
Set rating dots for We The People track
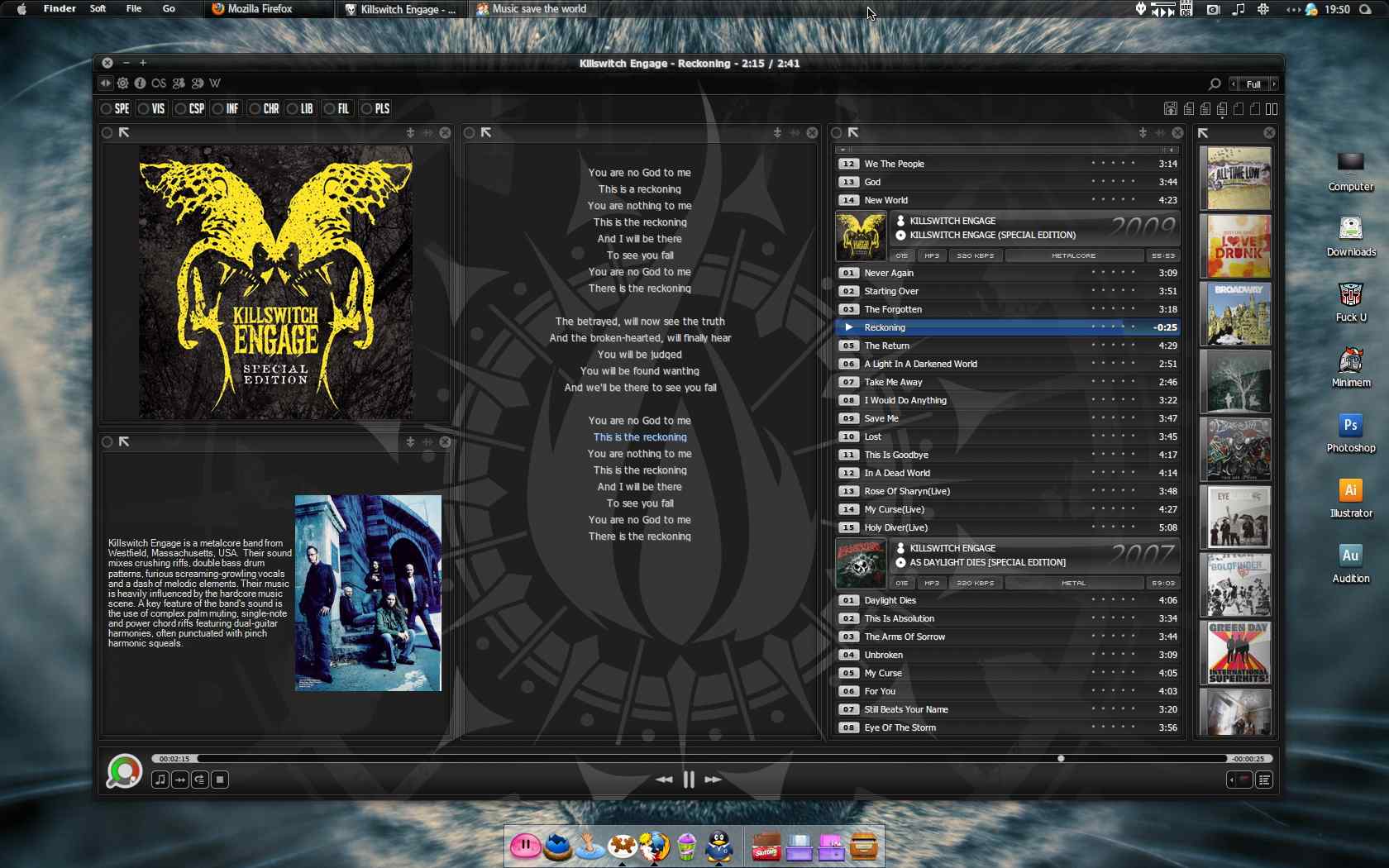click(x=1113, y=163)
